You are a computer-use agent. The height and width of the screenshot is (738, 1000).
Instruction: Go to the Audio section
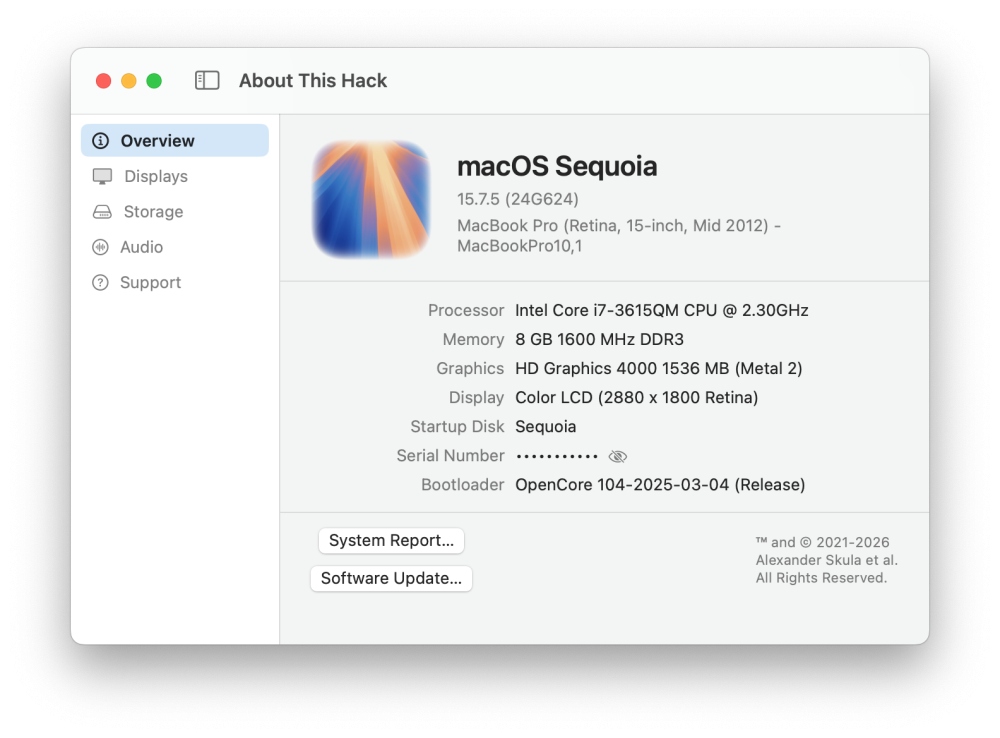click(175, 247)
